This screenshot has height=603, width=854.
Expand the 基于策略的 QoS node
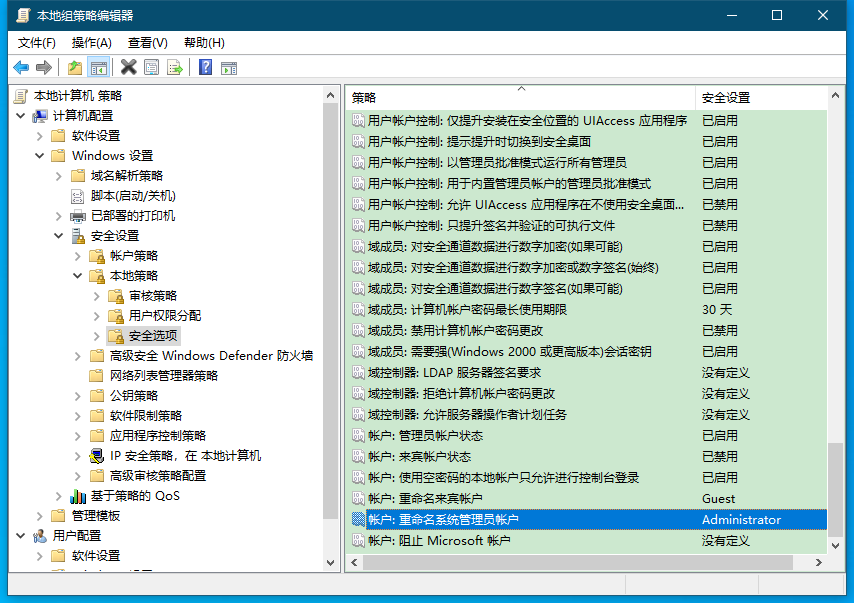pyautogui.click(x=59, y=496)
